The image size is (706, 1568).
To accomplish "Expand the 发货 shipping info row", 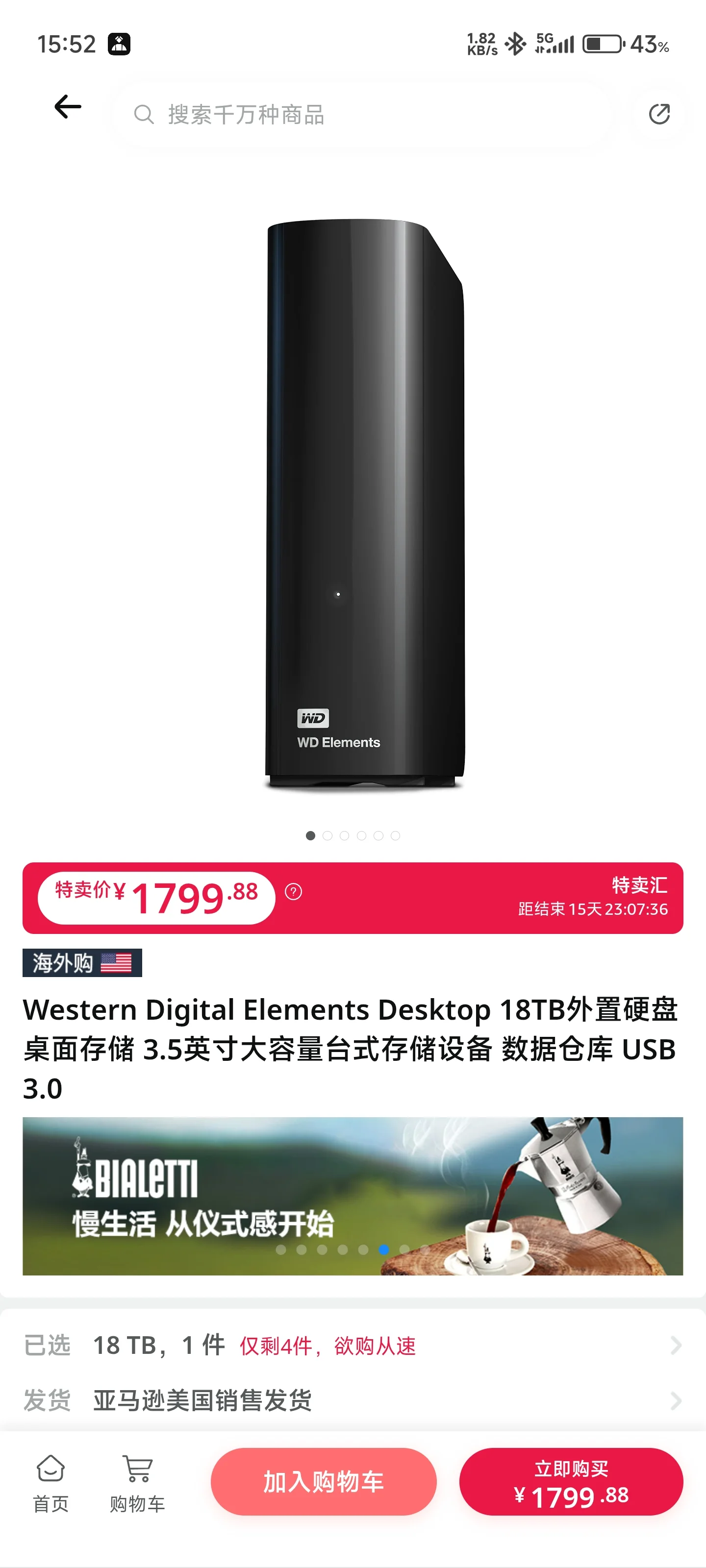I will [353, 1400].
